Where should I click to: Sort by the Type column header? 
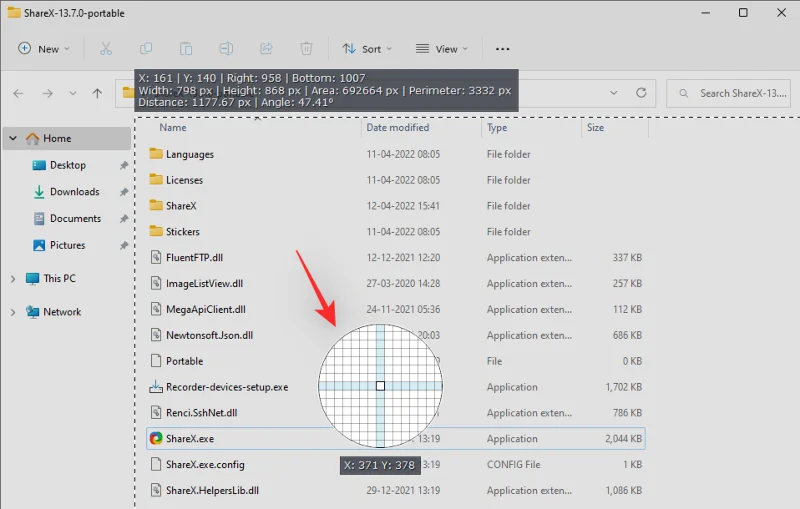click(497, 128)
